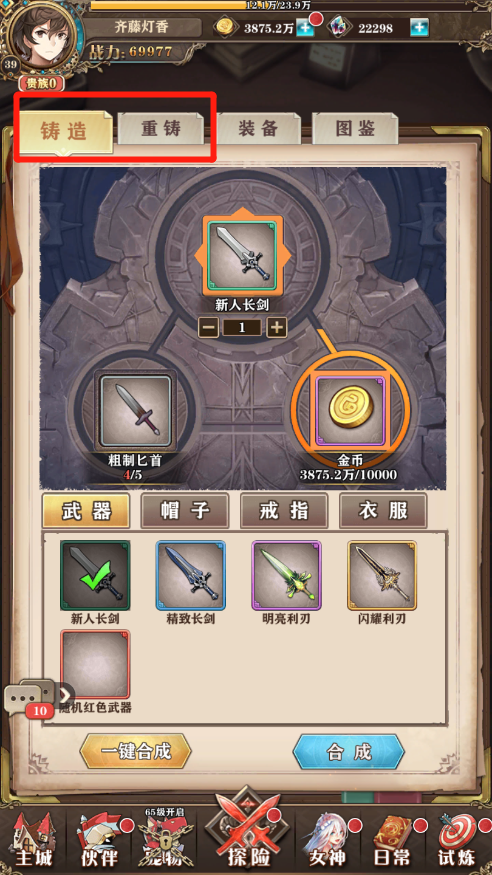Switch to the 重铸 tab
Screen dimensions: 492x875
160,129
